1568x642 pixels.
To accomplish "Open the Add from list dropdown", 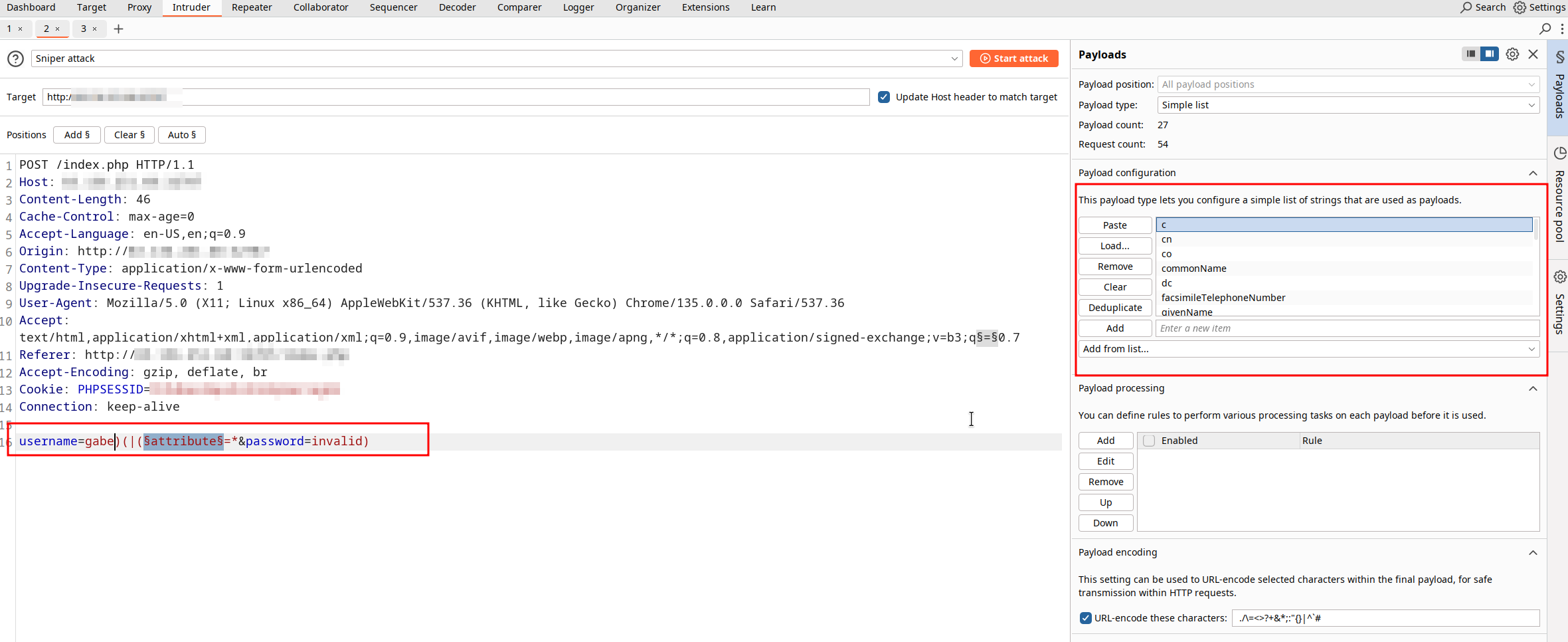I will (x=1308, y=348).
